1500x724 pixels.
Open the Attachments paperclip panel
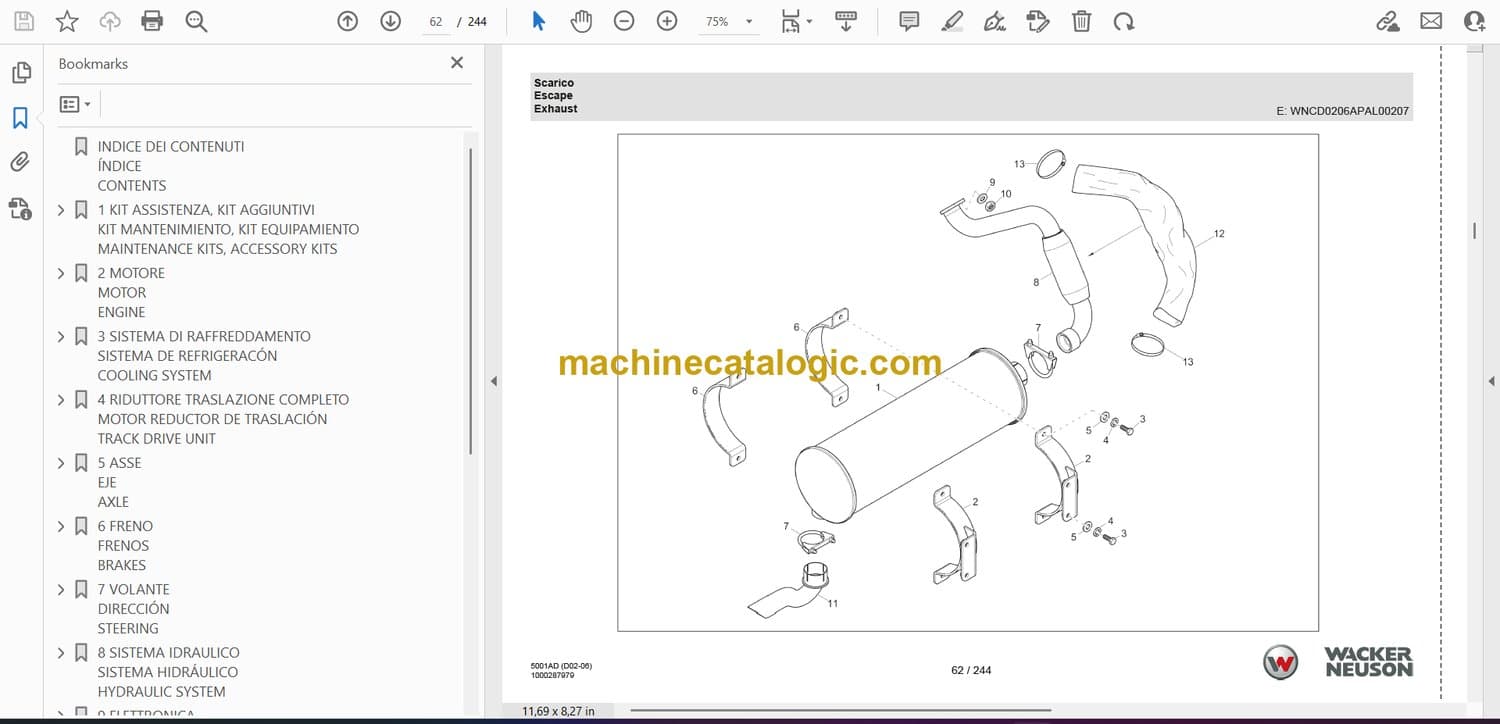pos(20,162)
